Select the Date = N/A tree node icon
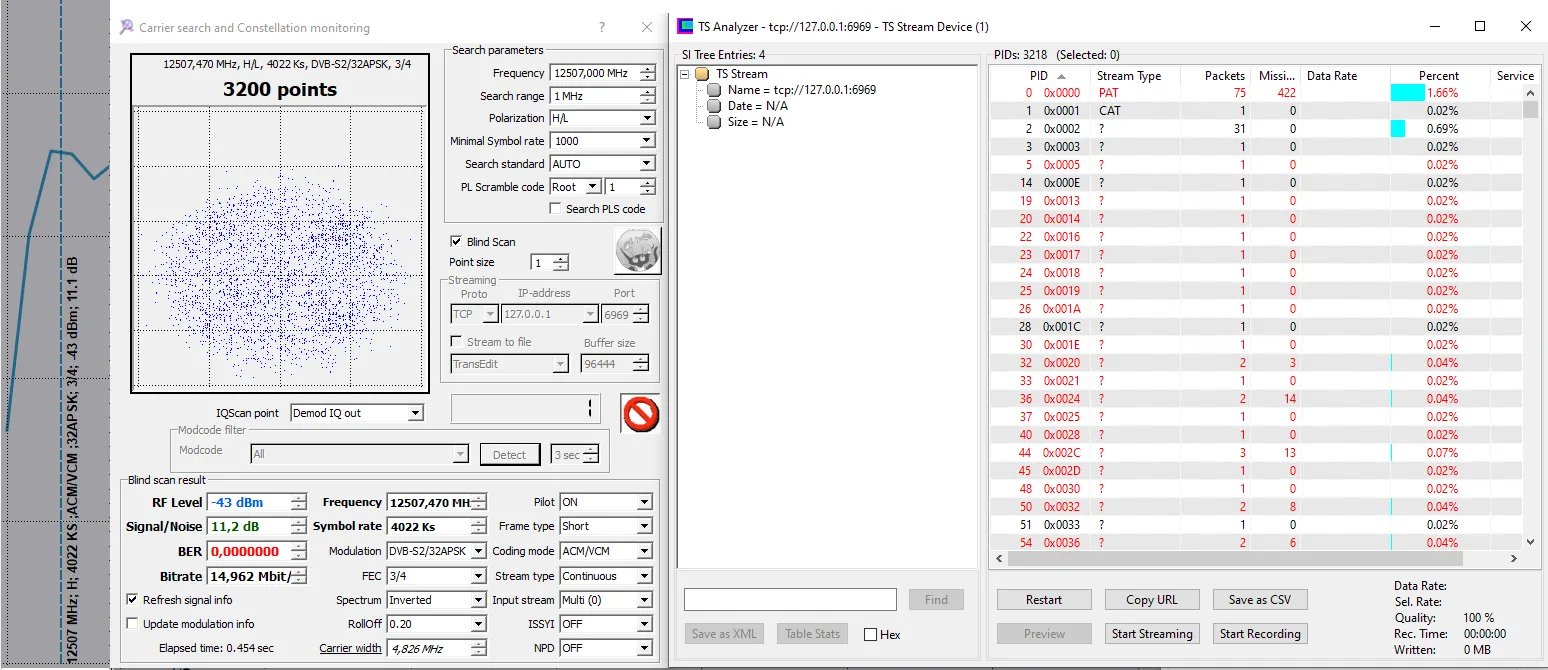This screenshot has height=670, width=1548. point(714,106)
